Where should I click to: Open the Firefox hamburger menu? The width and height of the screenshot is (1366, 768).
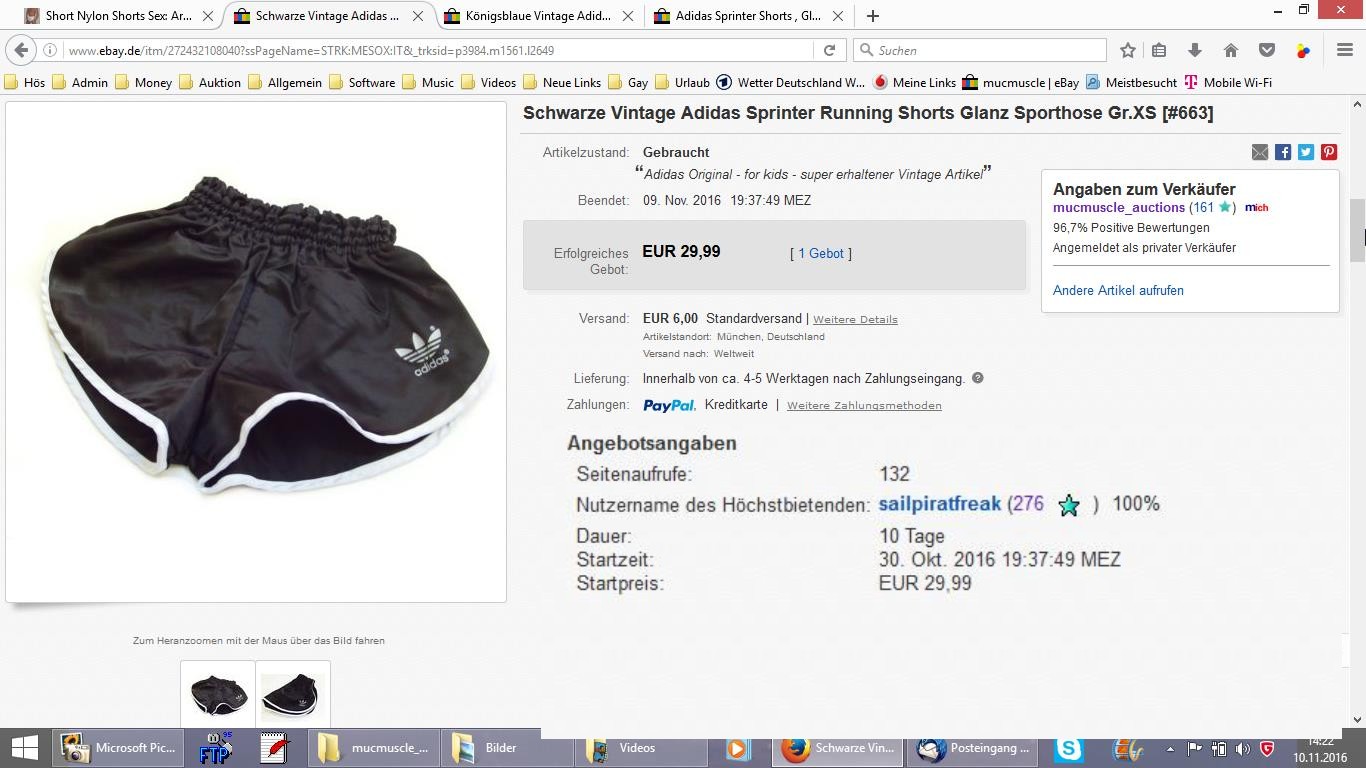[x=1345, y=50]
